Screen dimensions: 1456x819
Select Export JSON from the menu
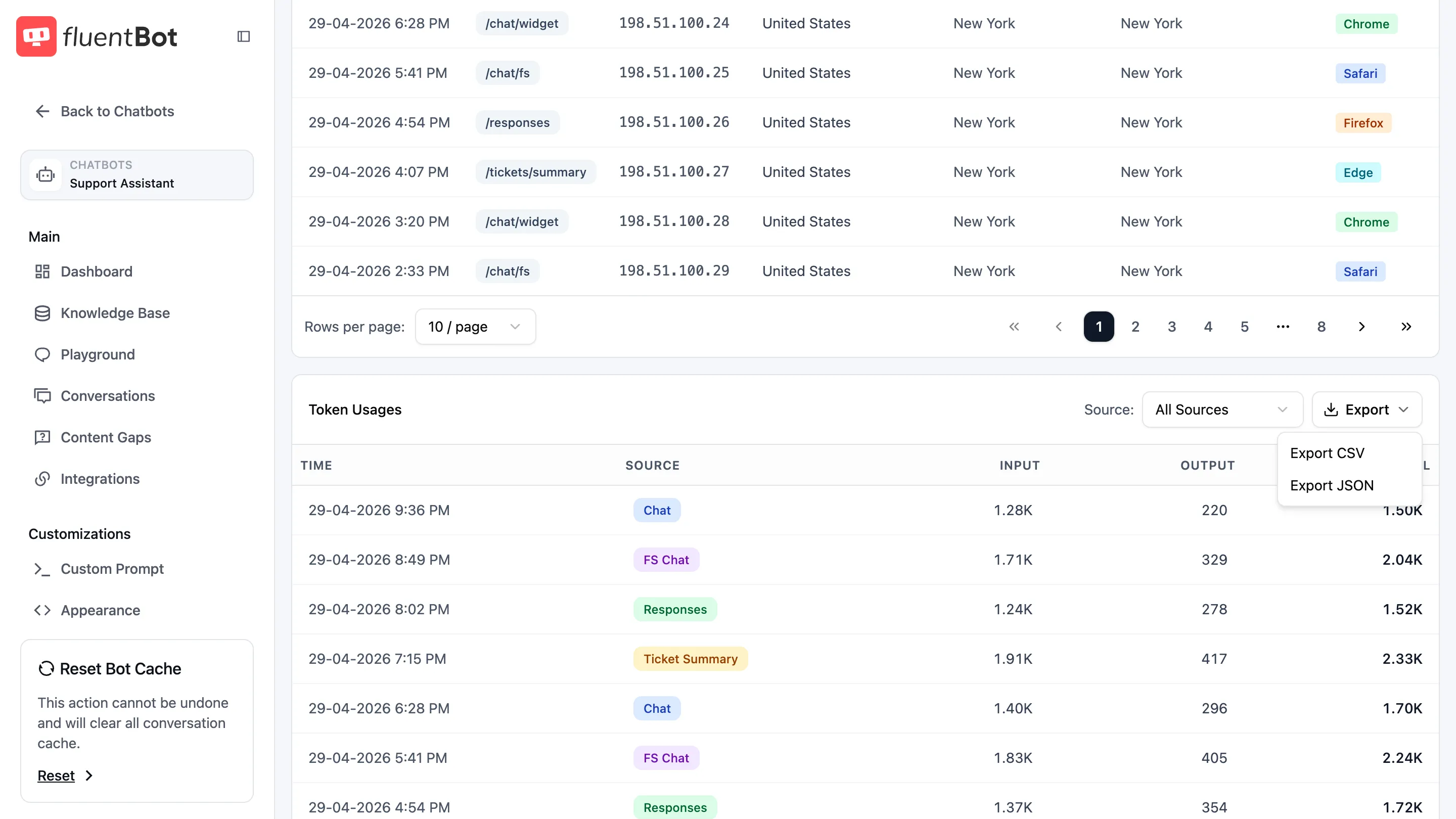[1349, 485]
